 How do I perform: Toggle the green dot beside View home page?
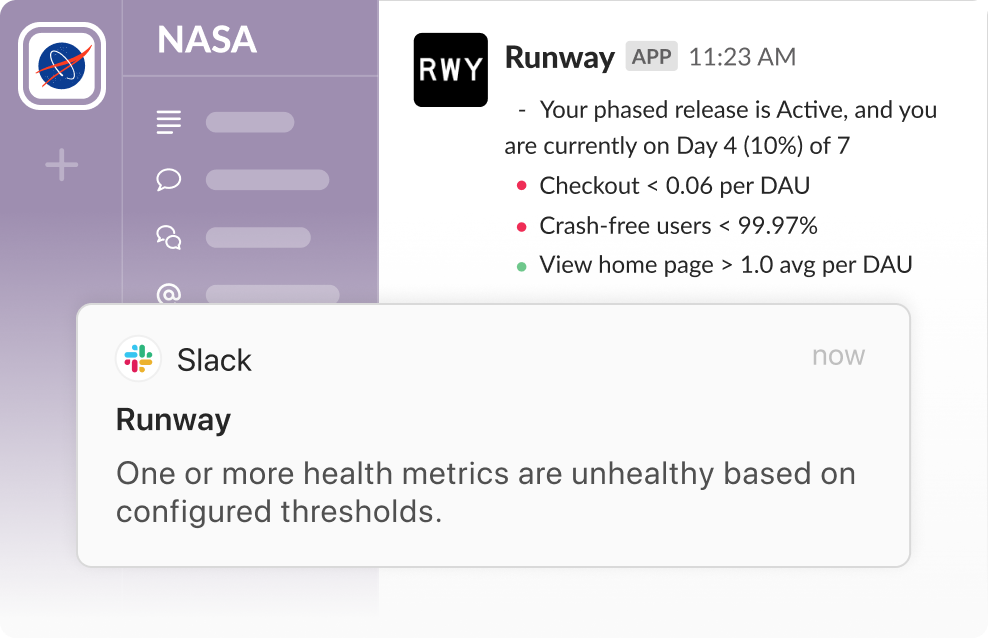523,265
